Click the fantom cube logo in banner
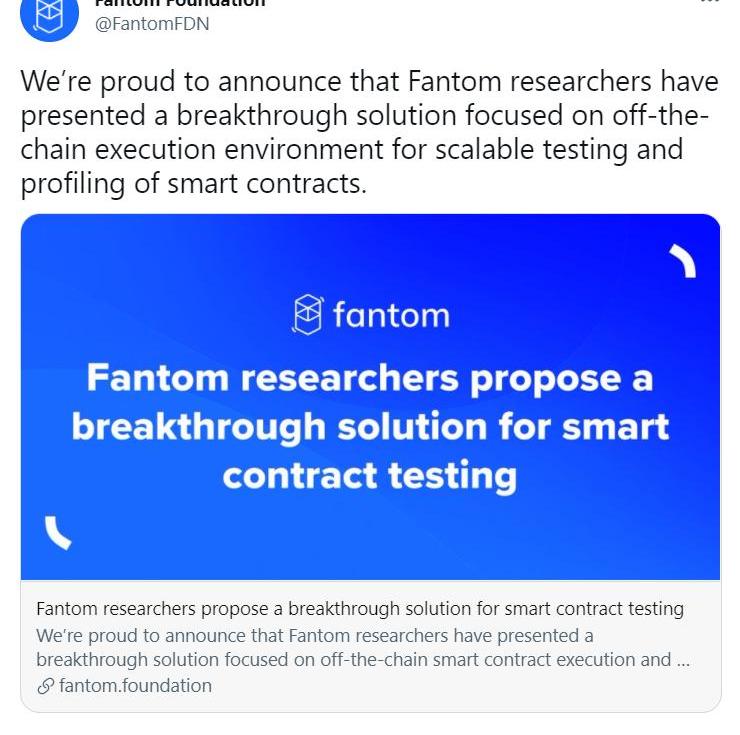Screen dimensions: 740x735 click(308, 314)
